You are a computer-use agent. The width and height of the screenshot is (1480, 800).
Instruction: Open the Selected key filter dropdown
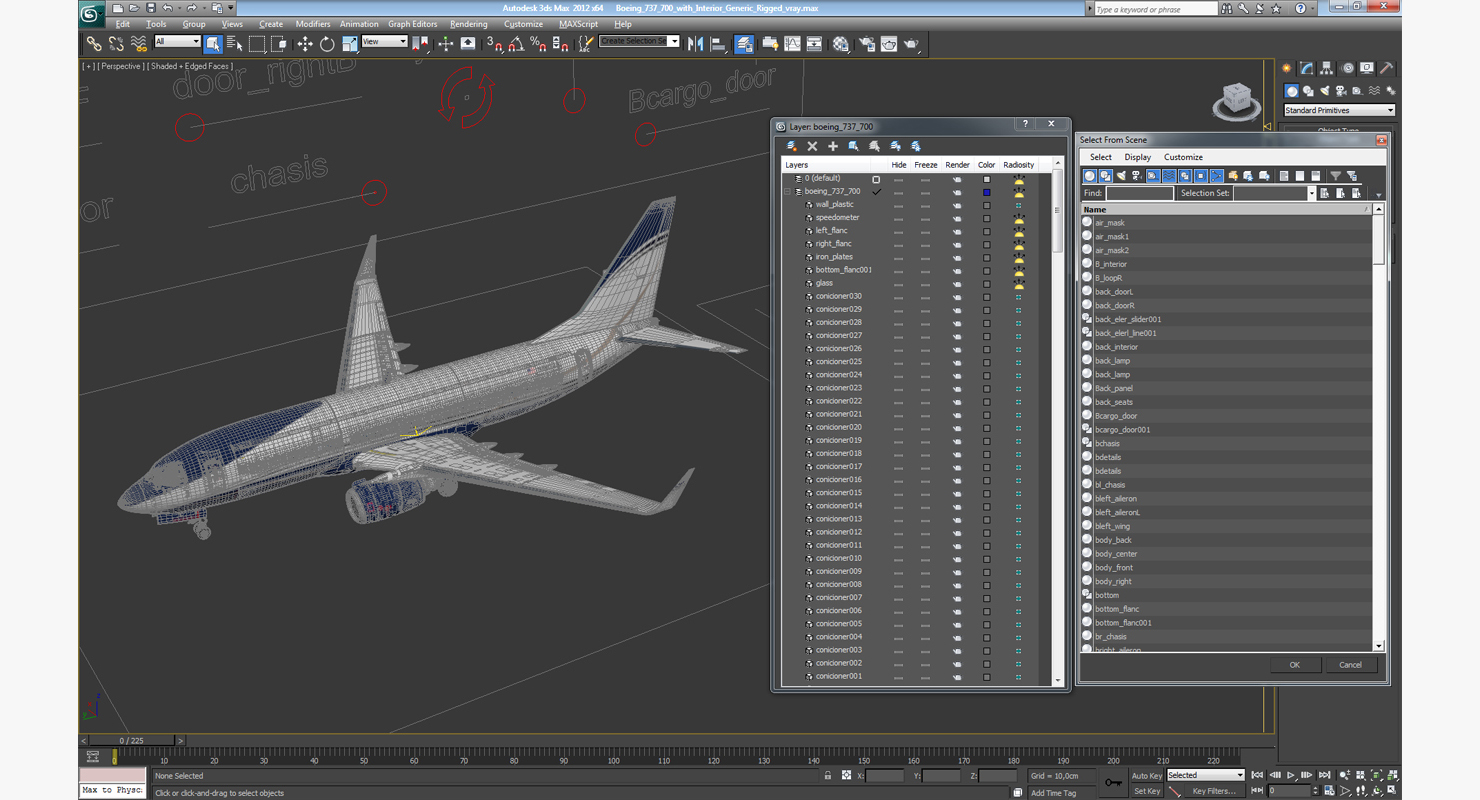[x=1205, y=775]
